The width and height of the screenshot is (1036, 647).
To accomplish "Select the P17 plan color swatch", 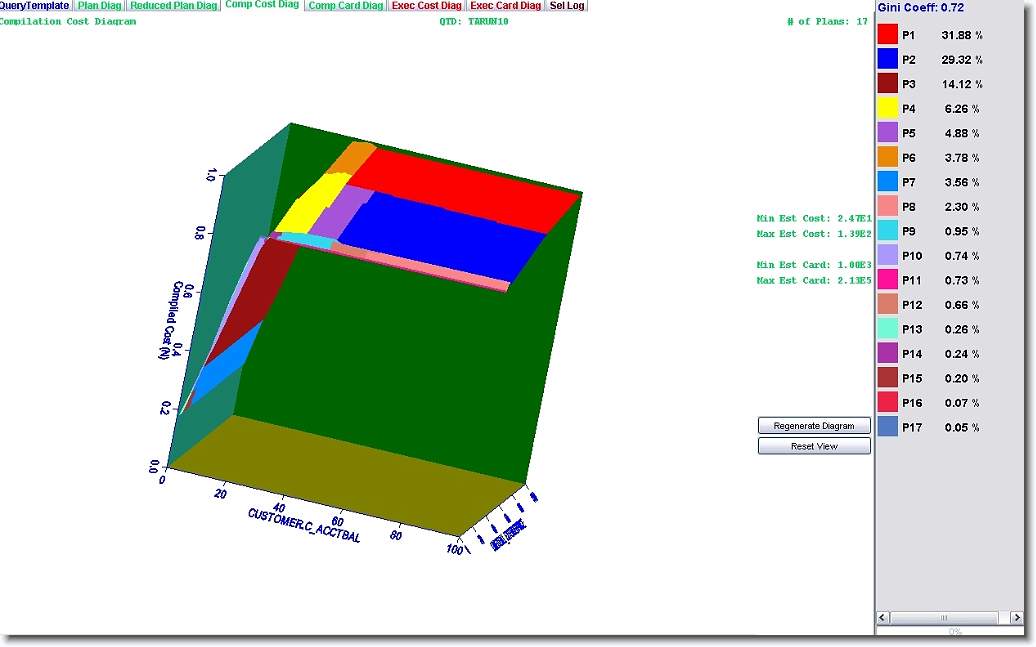I will (888, 427).
